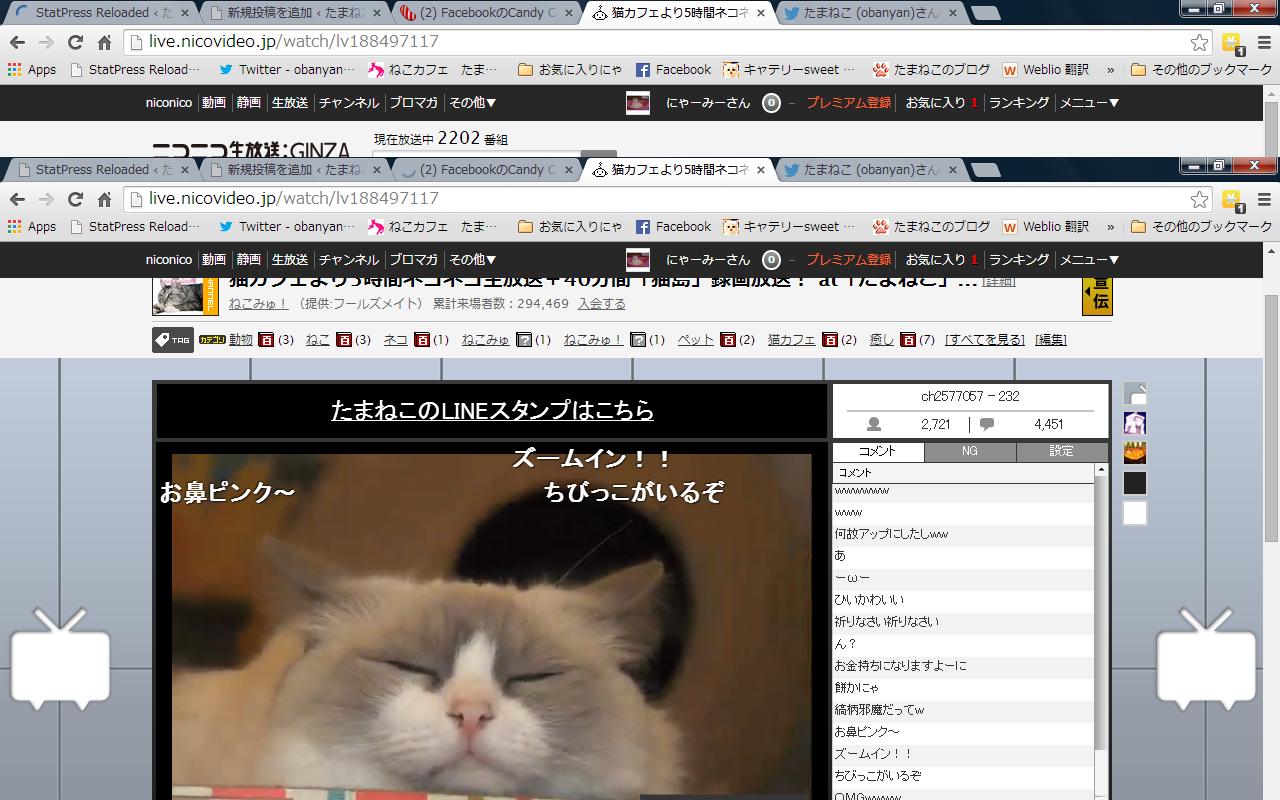
Task: Click [編集] tag edit link
Action: click(1051, 340)
